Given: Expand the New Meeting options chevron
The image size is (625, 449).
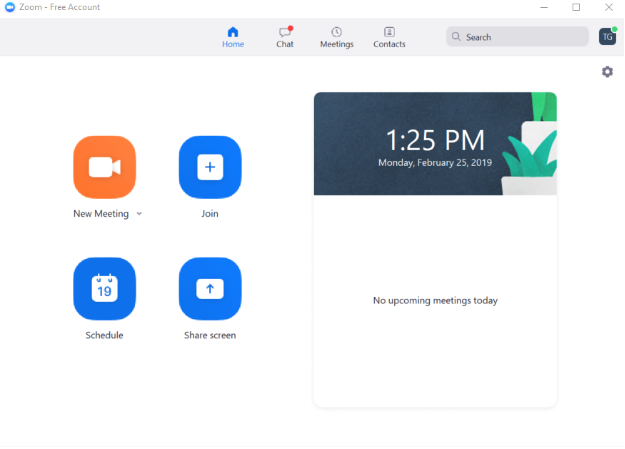Looking at the screenshot, I should 139,214.
